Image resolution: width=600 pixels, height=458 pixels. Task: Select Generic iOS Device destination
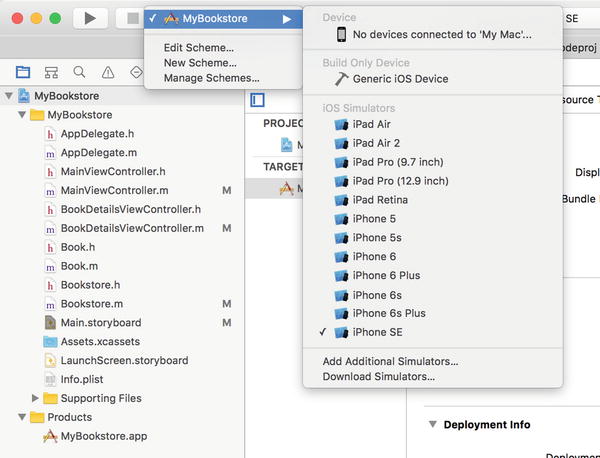(433, 79)
